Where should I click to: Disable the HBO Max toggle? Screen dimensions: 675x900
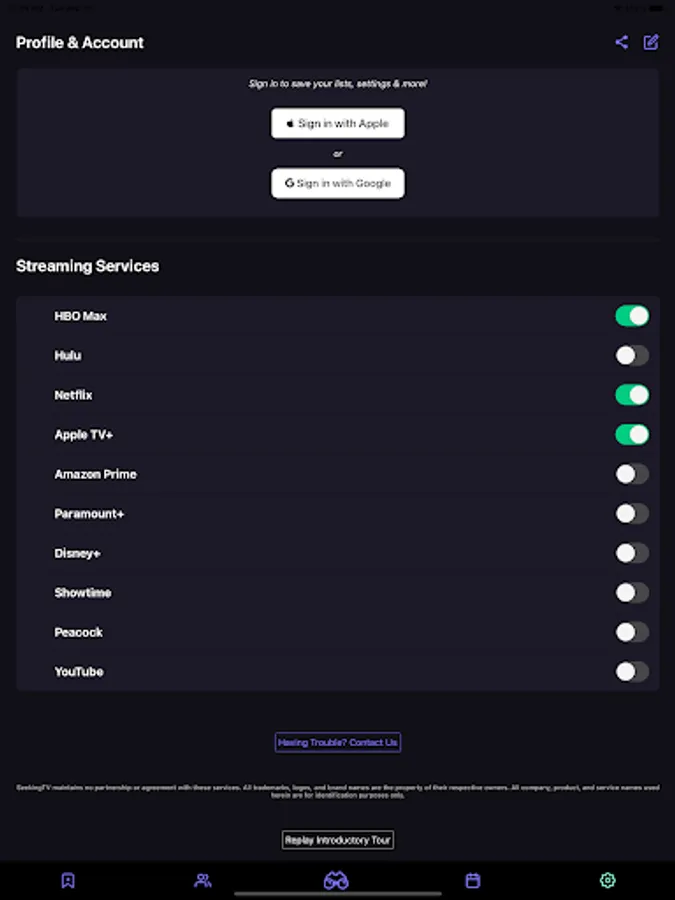pos(632,316)
